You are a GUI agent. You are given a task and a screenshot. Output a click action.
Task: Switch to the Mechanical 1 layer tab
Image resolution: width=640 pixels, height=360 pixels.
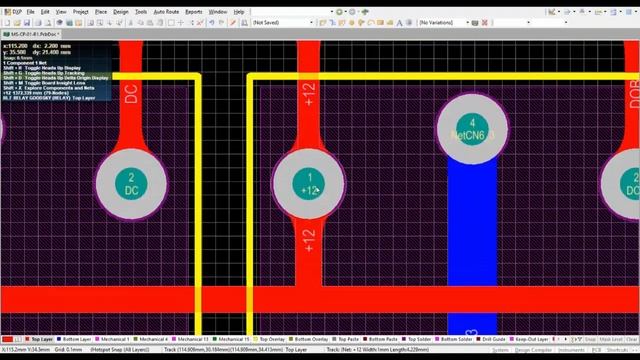click(112, 339)
